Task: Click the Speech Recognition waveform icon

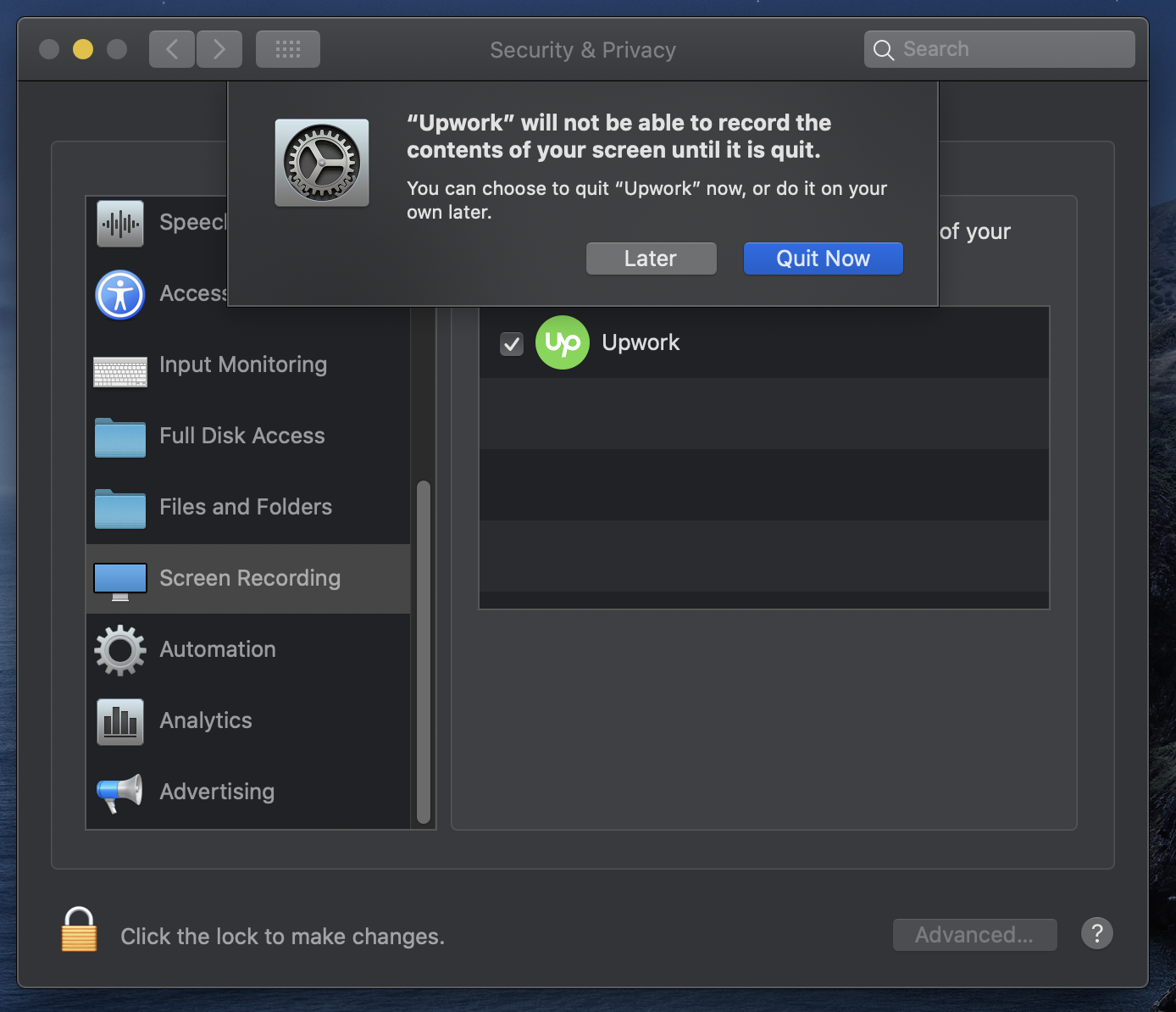Action: [x=120, y=224]
